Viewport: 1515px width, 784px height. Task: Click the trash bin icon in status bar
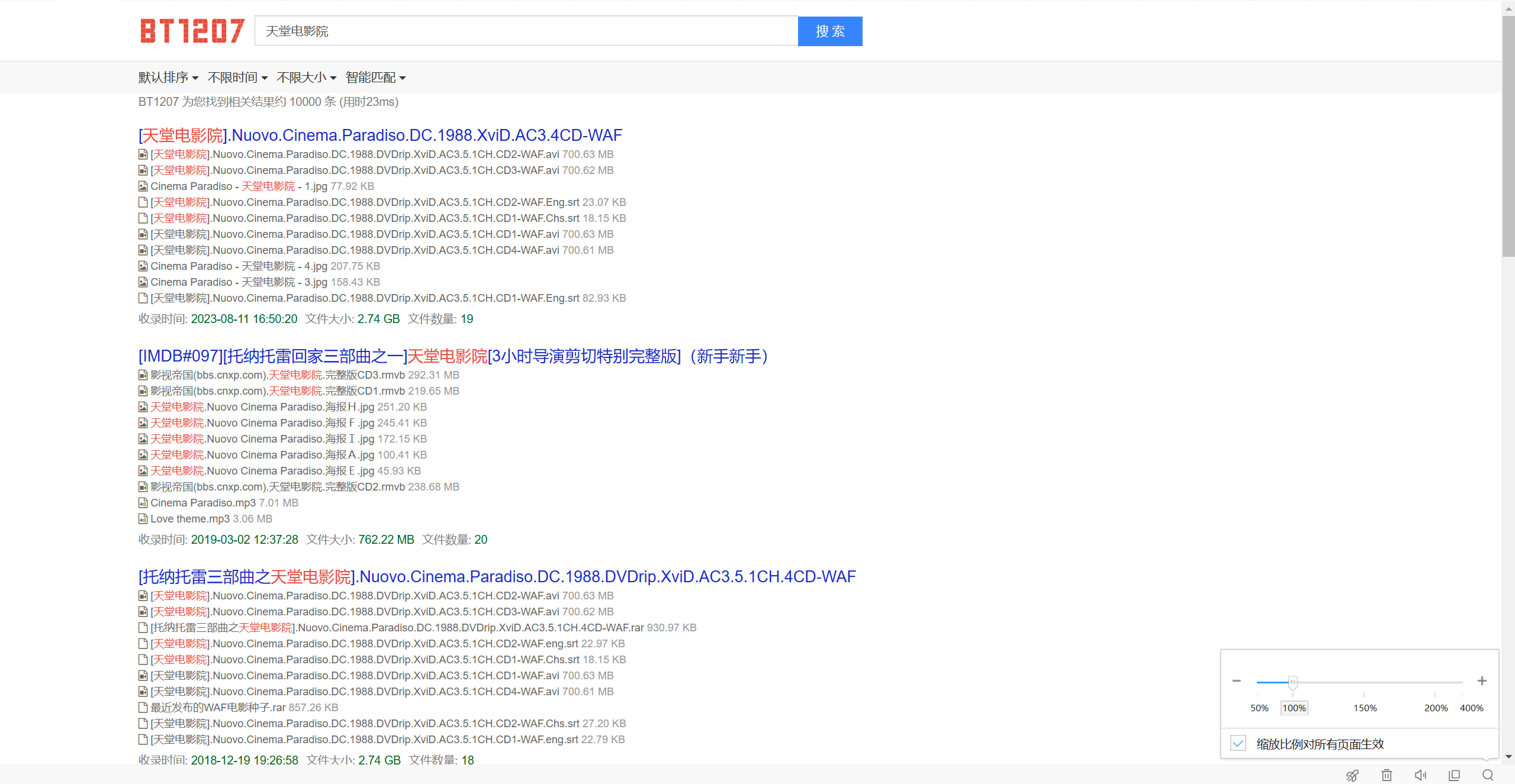click(1387, 775)
